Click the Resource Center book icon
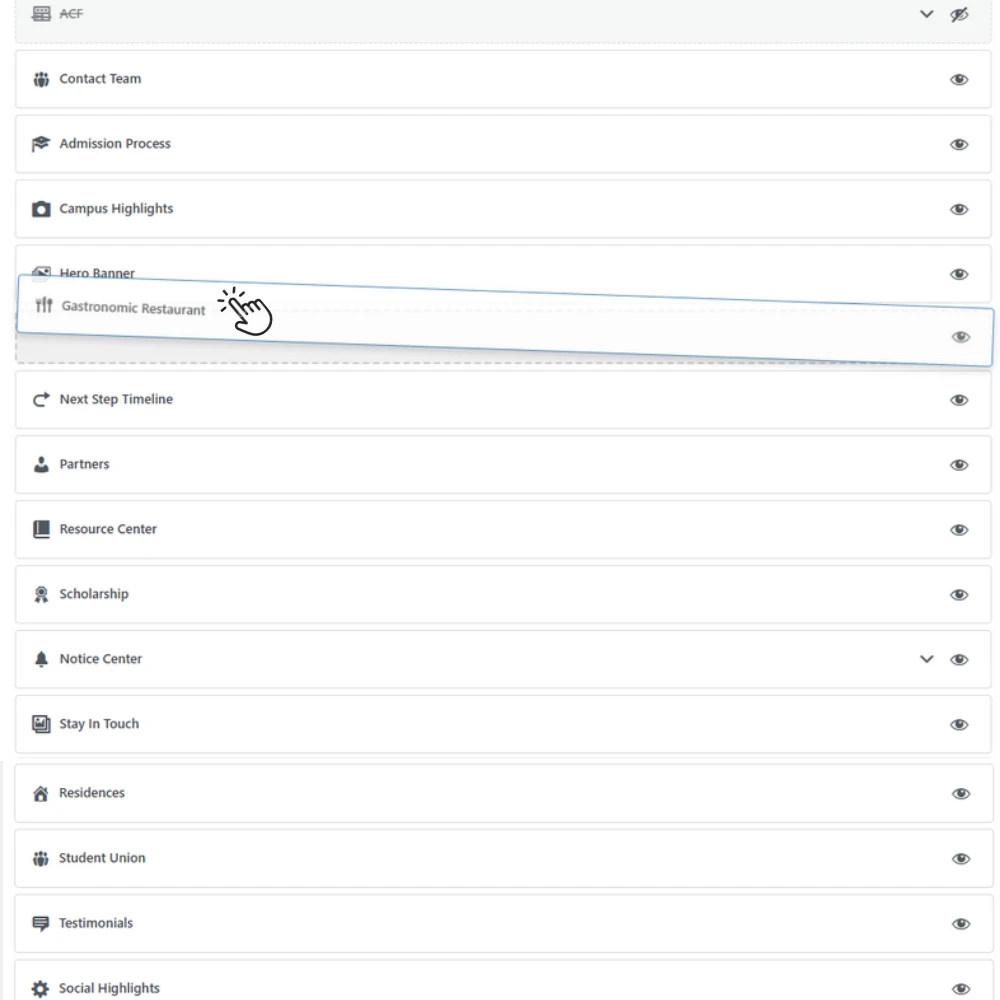This screenshot has width=1000, height=1000. pyautogui.click(x=41, y=529)
